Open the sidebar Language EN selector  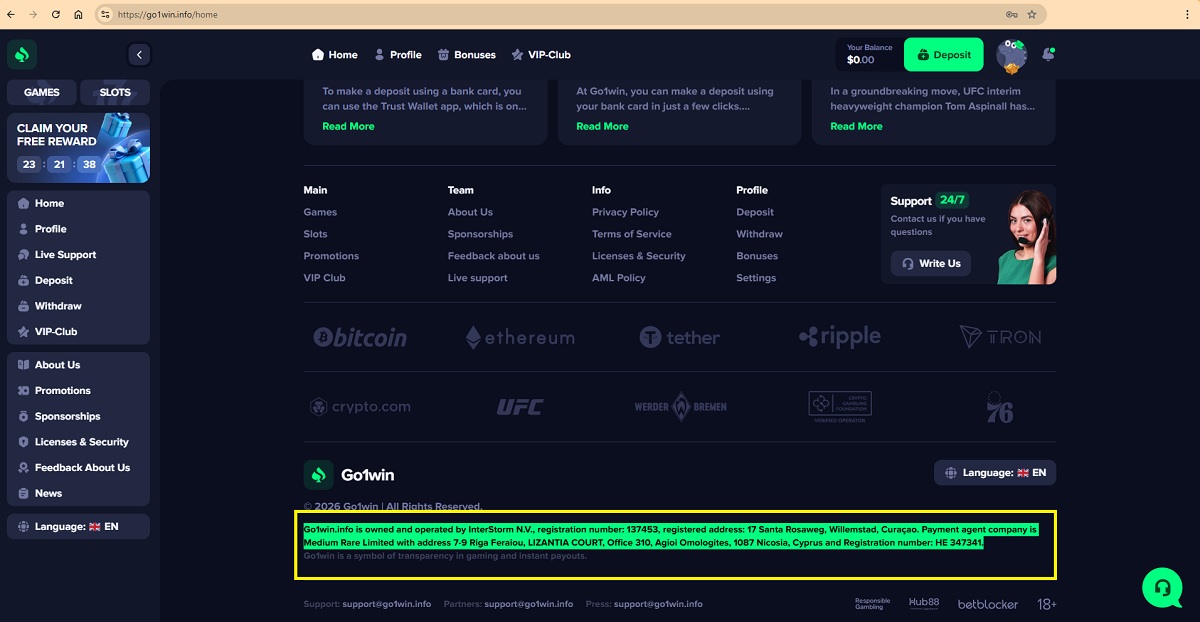tap(77, 526)
